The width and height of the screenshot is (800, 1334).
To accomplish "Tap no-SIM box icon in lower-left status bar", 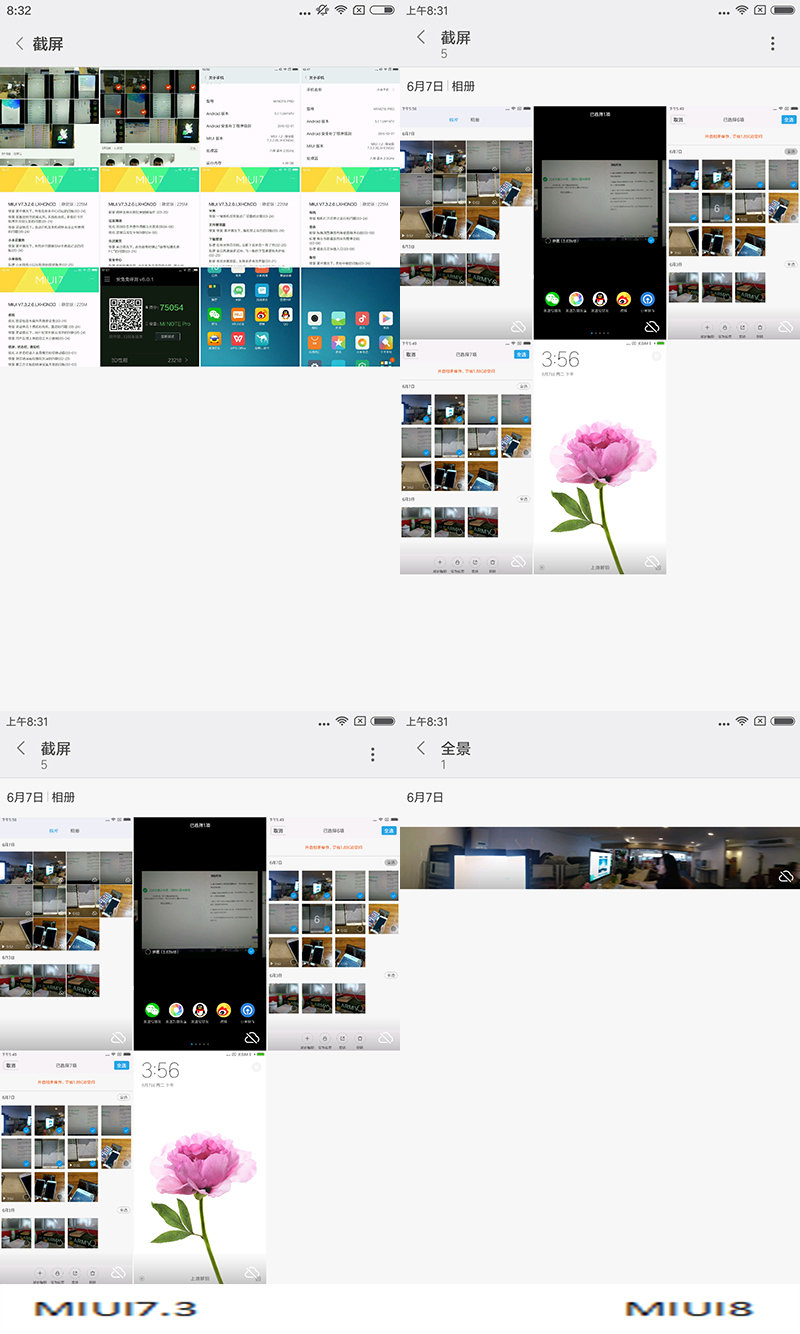I will 359,721.
